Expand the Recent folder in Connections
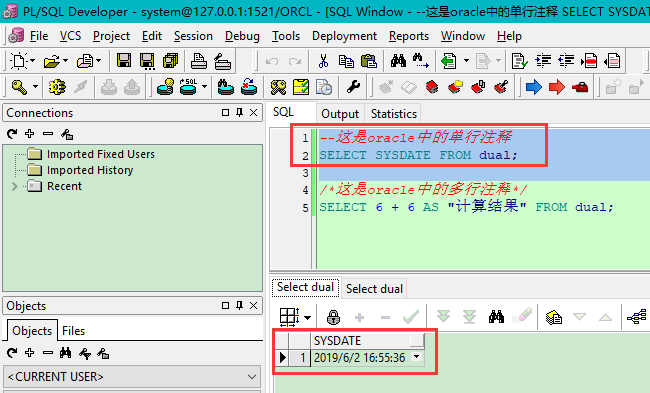Screen dimensions: 650x393 [x=15, y=187]
